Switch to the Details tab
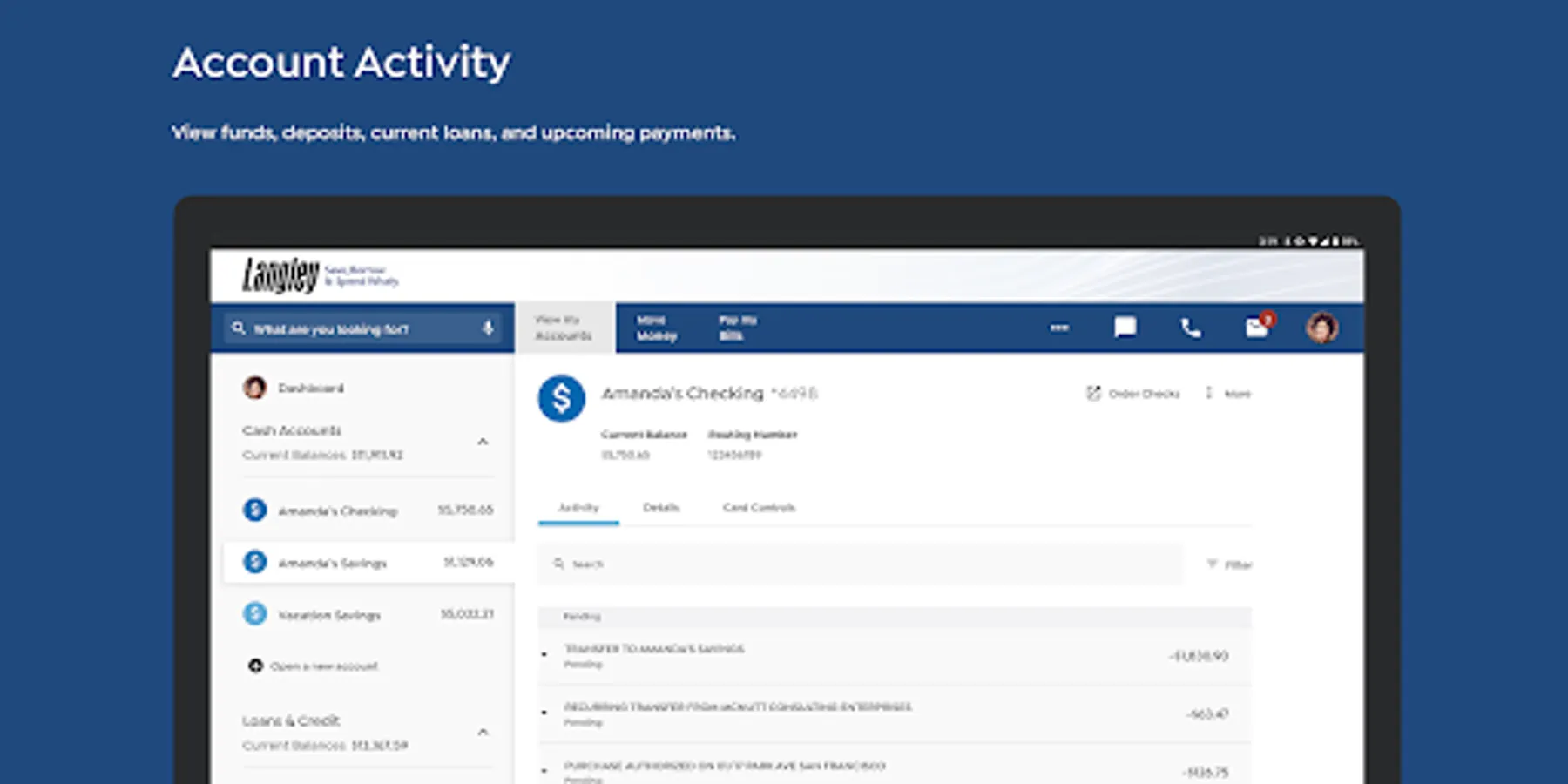The width and height of the screenshot is (1568, 784). point(660,507)
